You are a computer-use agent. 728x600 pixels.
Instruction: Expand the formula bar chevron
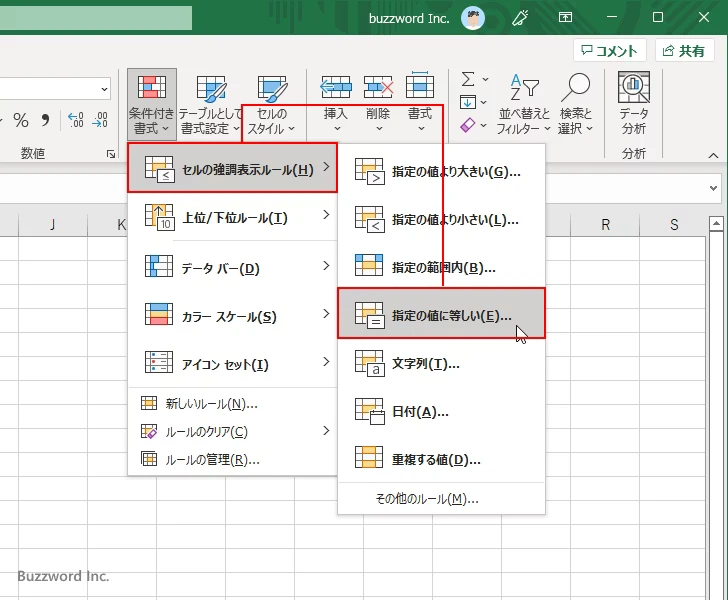coord(713,188)
